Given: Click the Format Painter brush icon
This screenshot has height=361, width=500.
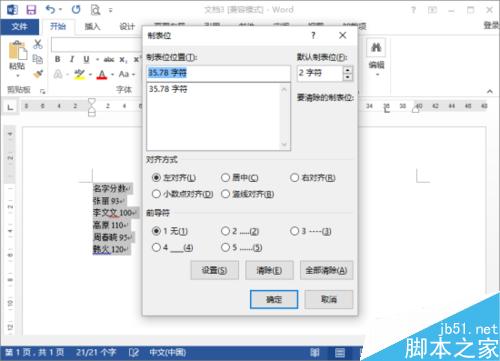Looking at the screenshot, I should click(x=38, y=74).
